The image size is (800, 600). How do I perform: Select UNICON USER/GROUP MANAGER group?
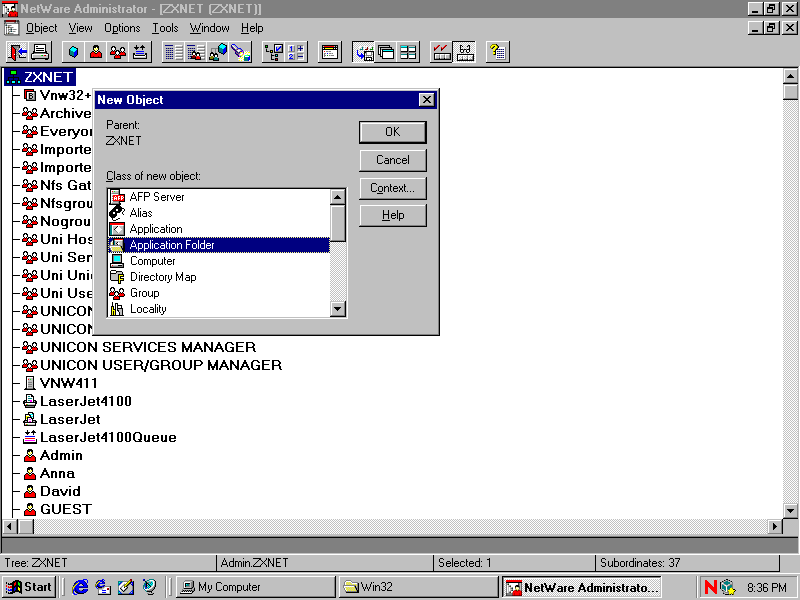pyautogui.click(x=152, y=365)
